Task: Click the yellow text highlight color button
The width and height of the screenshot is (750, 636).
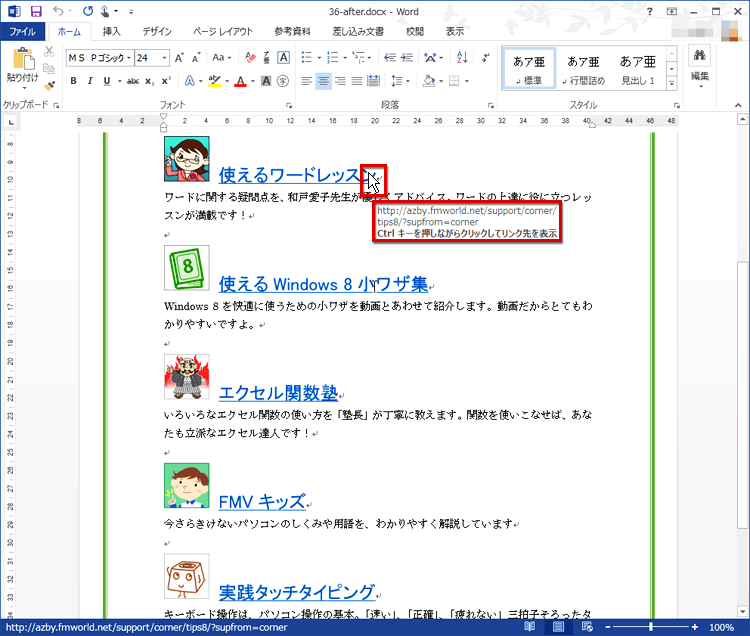Action: point(214,81)
